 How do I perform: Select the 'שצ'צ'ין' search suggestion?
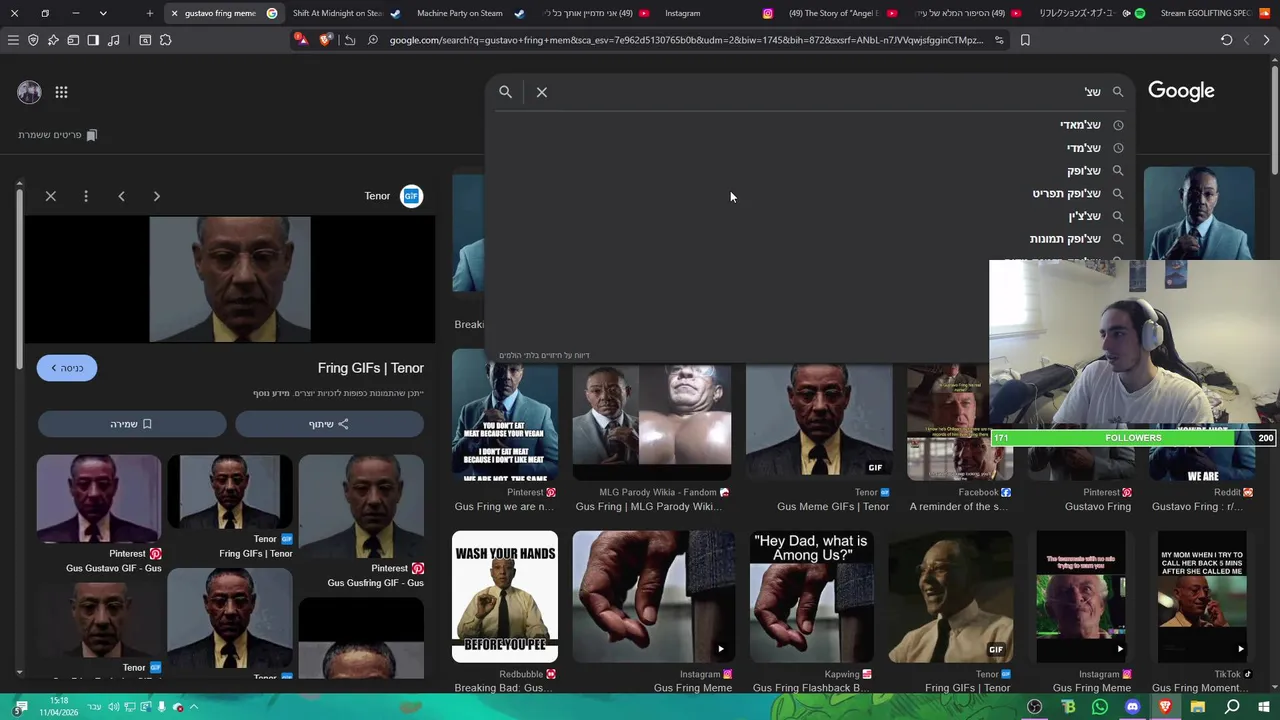click(810, 216)
